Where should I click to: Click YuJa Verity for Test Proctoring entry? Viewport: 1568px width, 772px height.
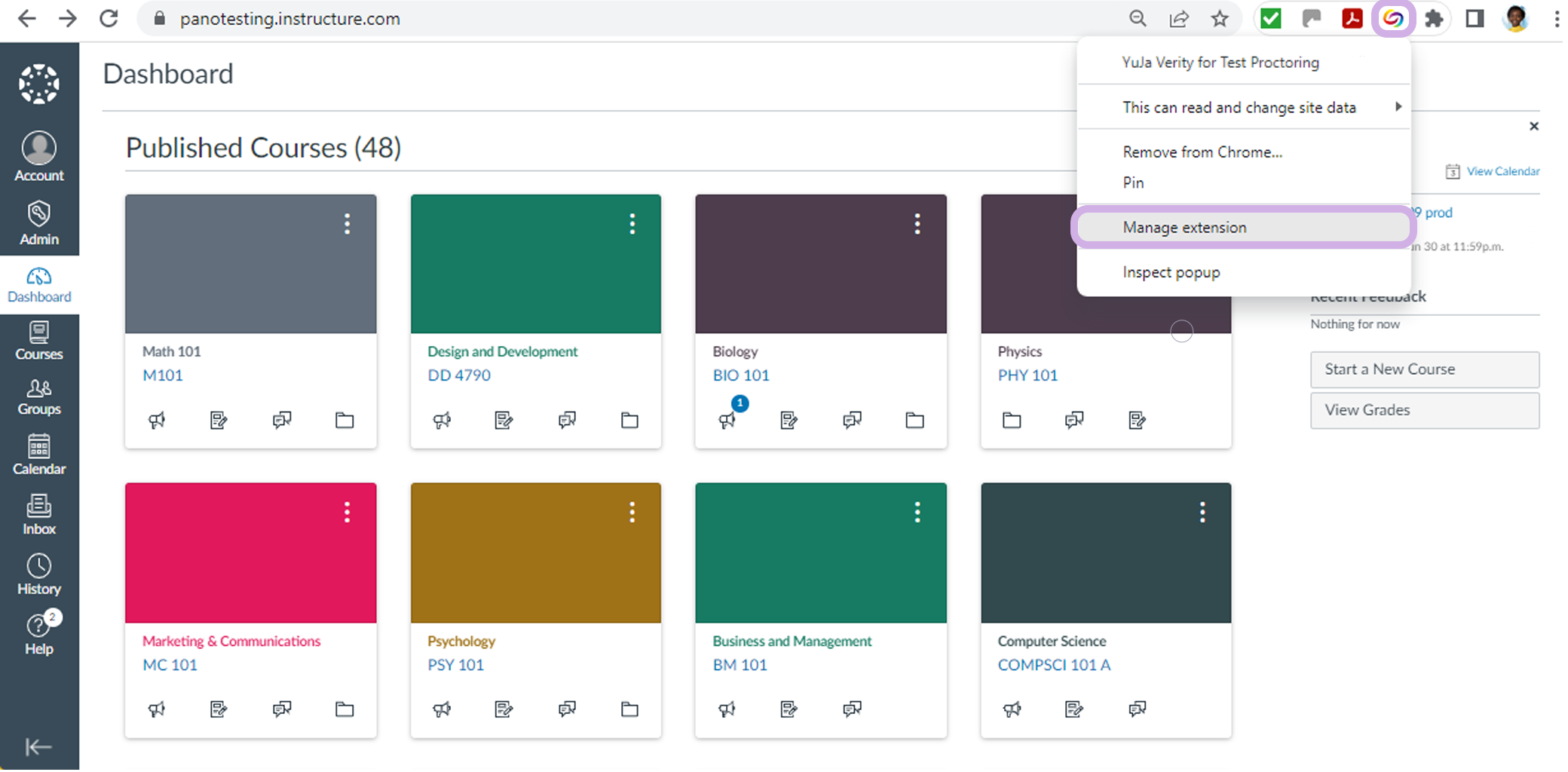[1244, 63]
